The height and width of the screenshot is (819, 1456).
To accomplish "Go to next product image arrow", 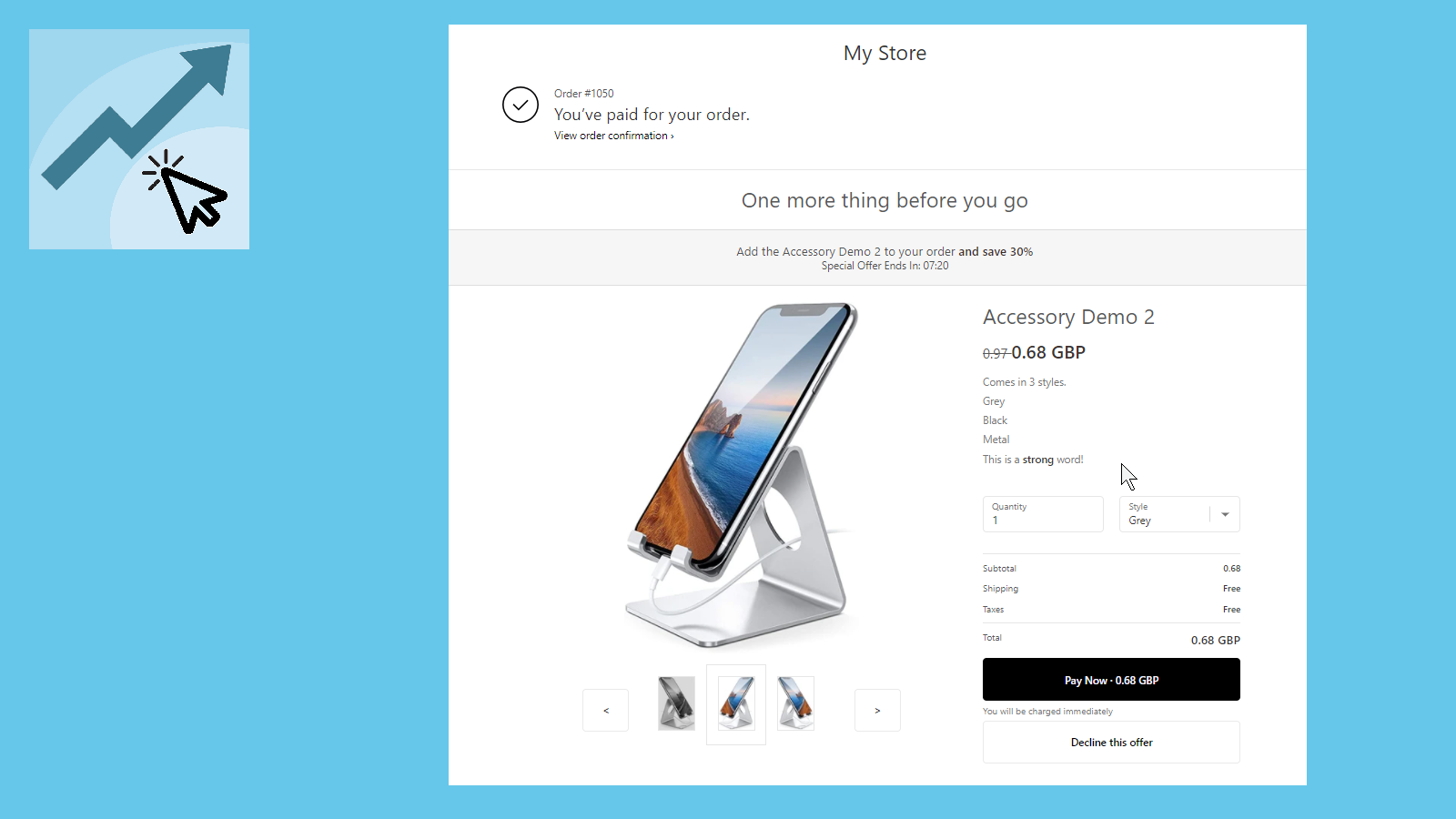I will pos(877,710).
